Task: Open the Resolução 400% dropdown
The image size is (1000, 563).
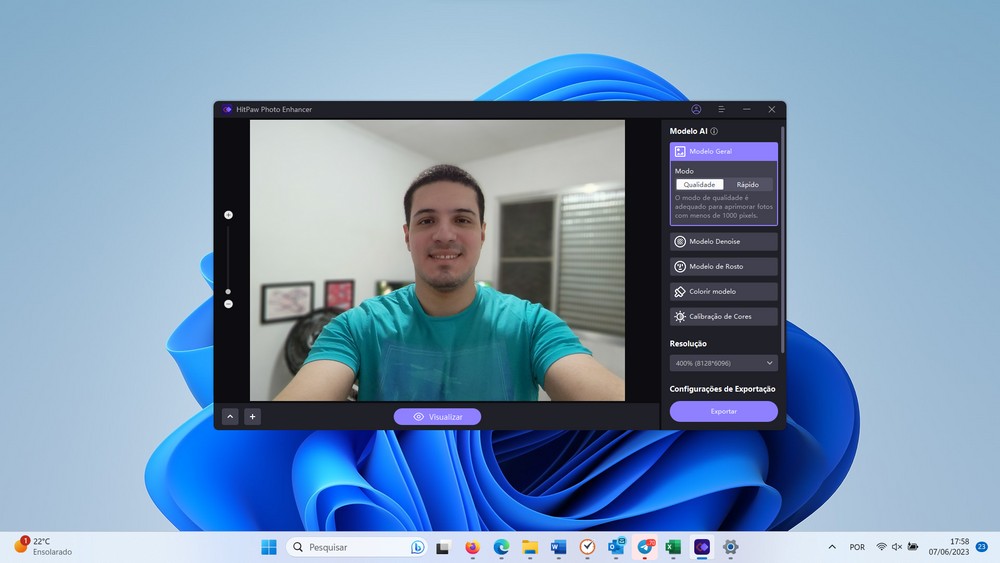Action: pos(723,363)
